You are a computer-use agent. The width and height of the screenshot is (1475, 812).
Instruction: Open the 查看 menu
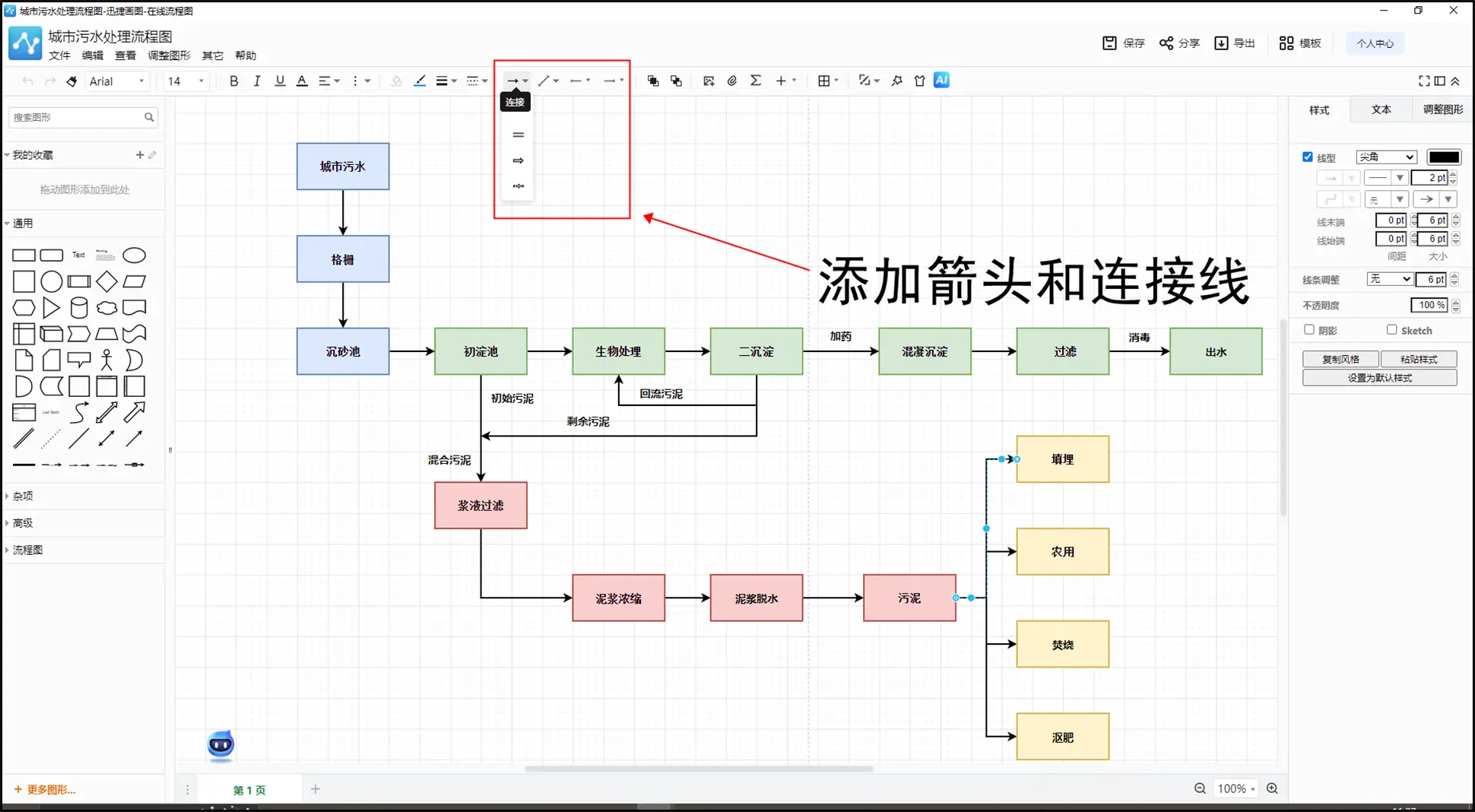click(x=125, y=56)
